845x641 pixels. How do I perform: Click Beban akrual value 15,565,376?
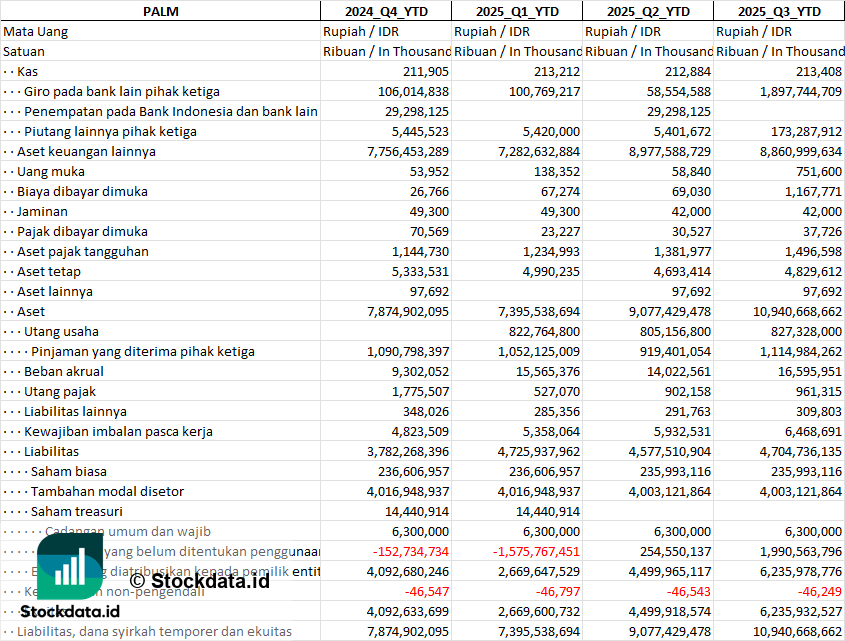[548, 371]
